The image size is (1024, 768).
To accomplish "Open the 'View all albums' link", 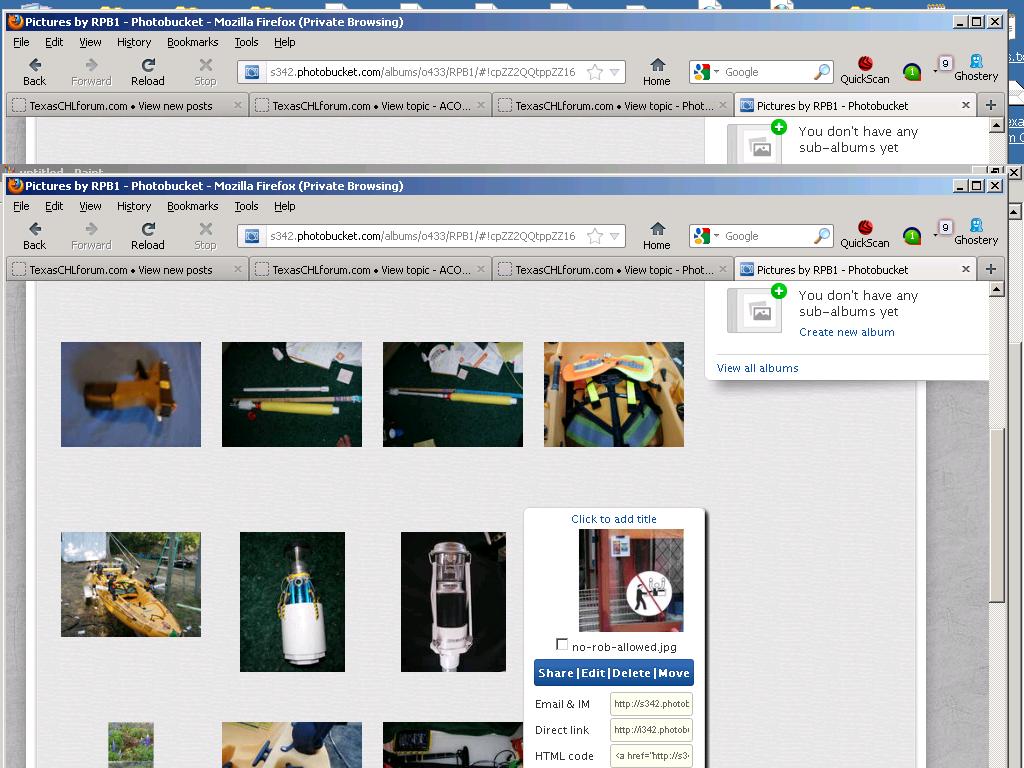I will pyautogui.click(x=757, y=368).
